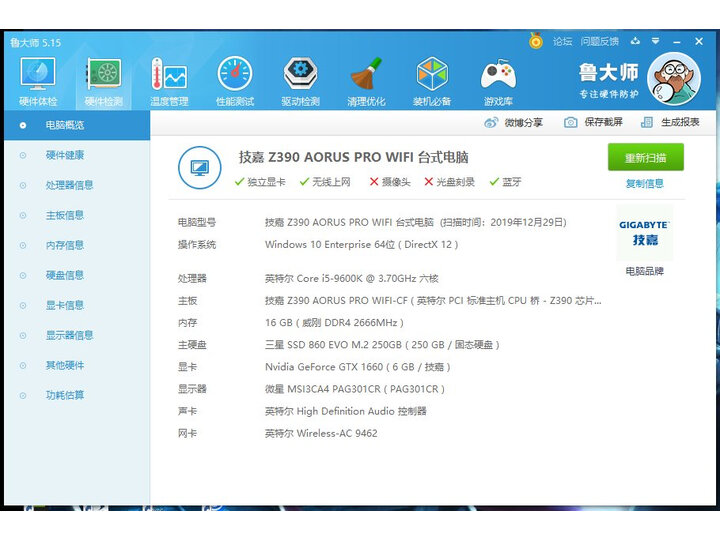Open the 硬件体检 hardware checkup icon

tap(38, 81)
